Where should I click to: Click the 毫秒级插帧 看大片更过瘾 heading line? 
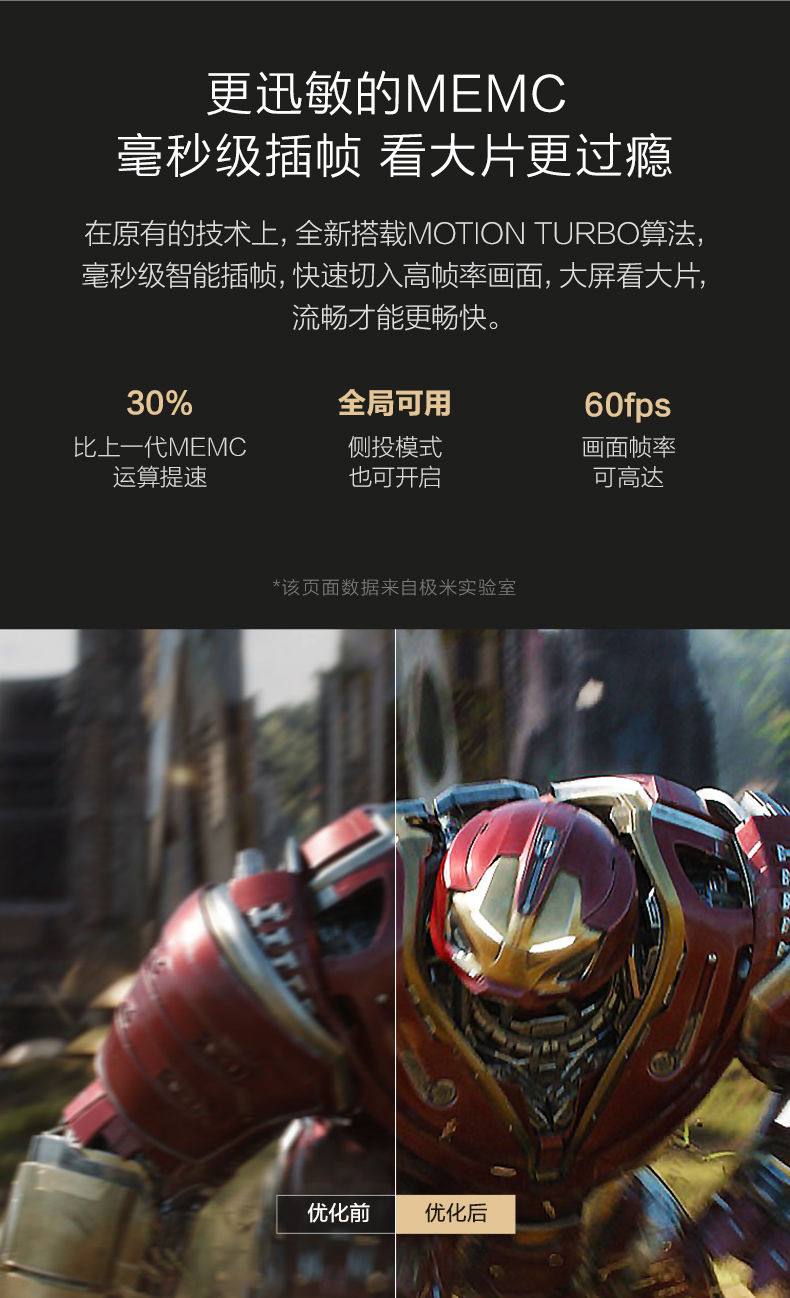(394, 156)
